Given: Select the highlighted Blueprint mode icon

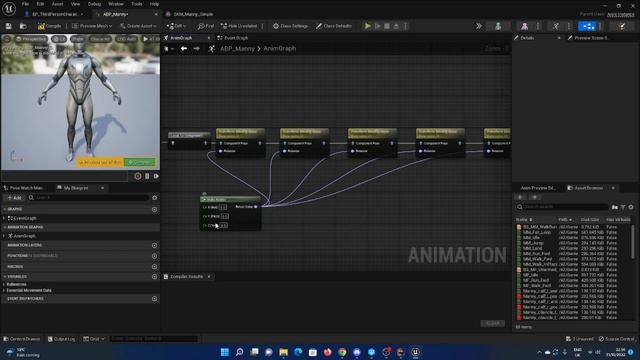Looking at the screenshot, I should pyautogui.click(x=587, y=26).
